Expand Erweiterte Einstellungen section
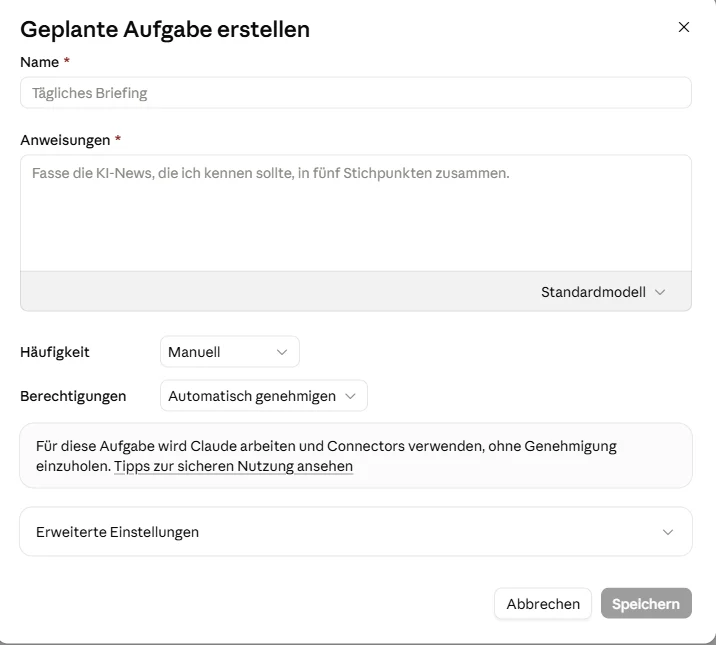Image resolution: width=716 pixels, height=645 pixels. click(x=356, y=532)
